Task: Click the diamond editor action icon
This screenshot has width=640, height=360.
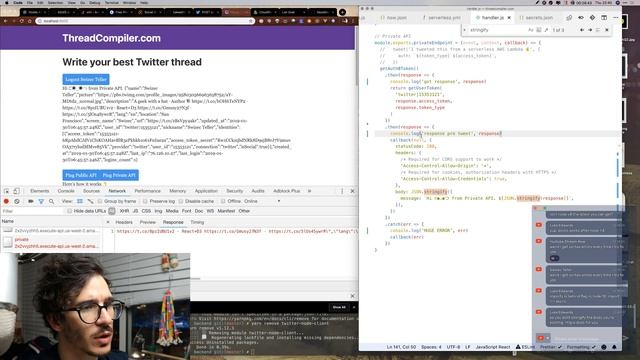Action: [592, 18]
